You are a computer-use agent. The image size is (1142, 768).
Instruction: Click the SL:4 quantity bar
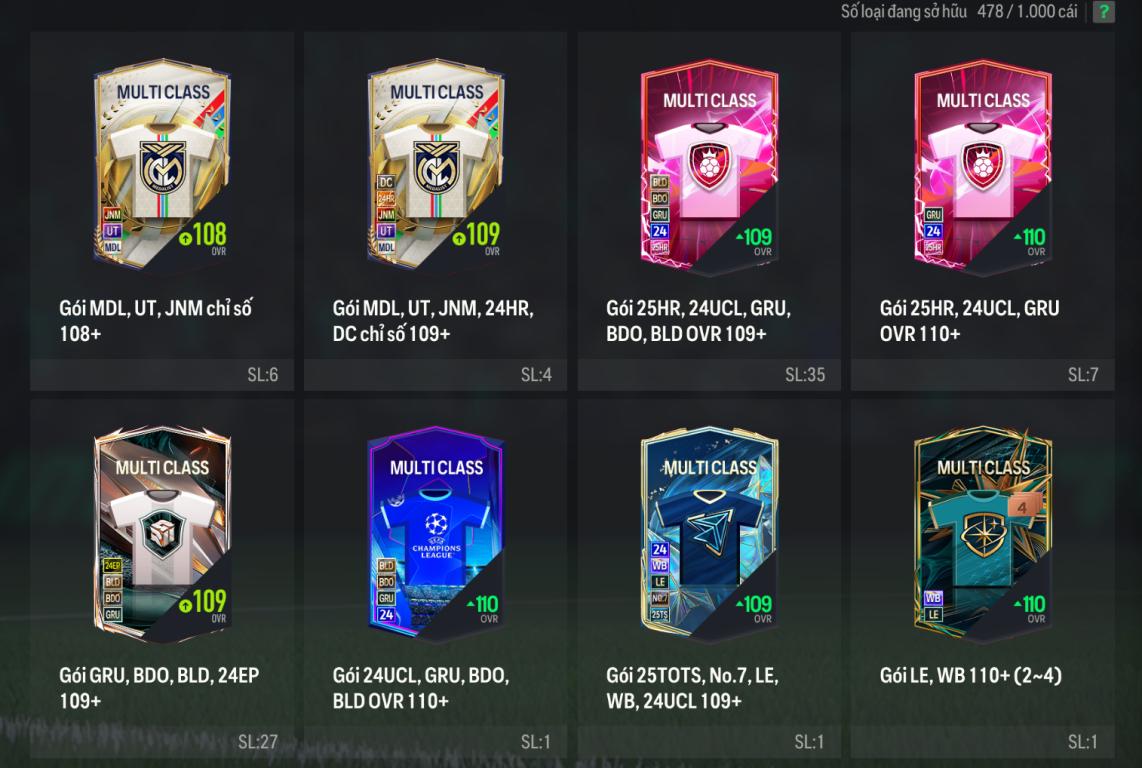(436, 375)
